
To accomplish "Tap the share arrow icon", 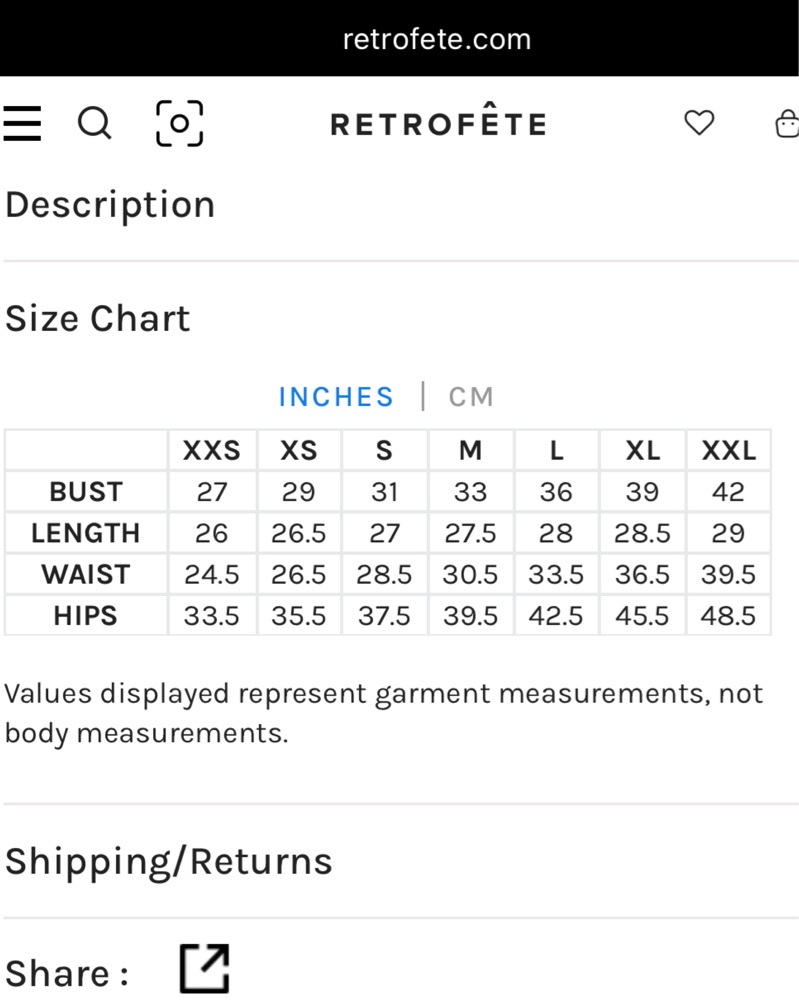I will (204, 969).
